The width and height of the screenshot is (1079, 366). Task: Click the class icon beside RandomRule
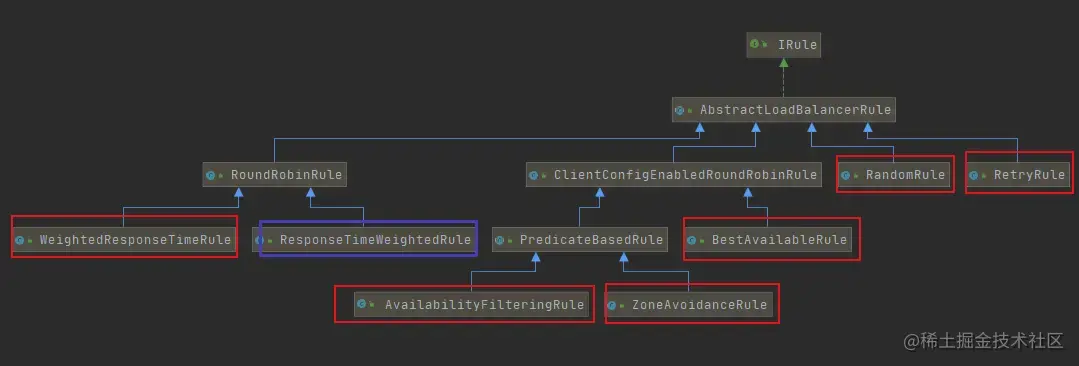tap(846, 175)
